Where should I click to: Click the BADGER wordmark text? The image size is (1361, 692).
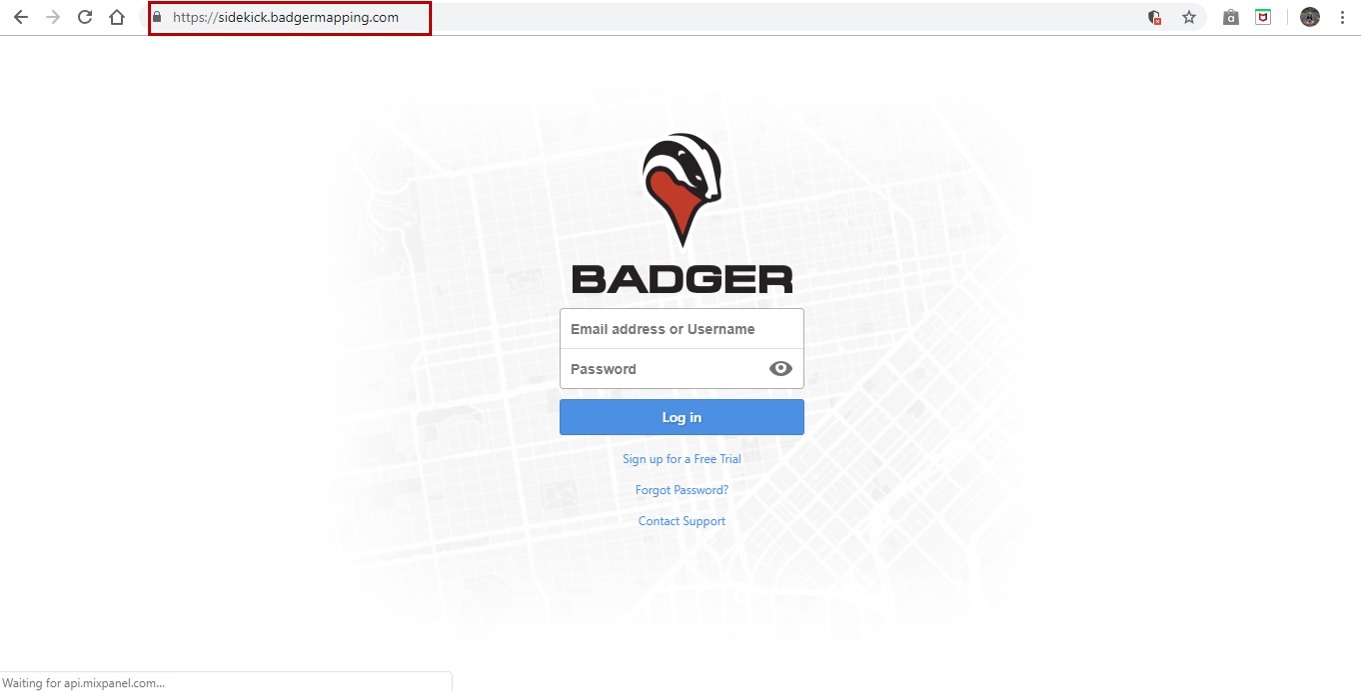click(x=682, y=279)
